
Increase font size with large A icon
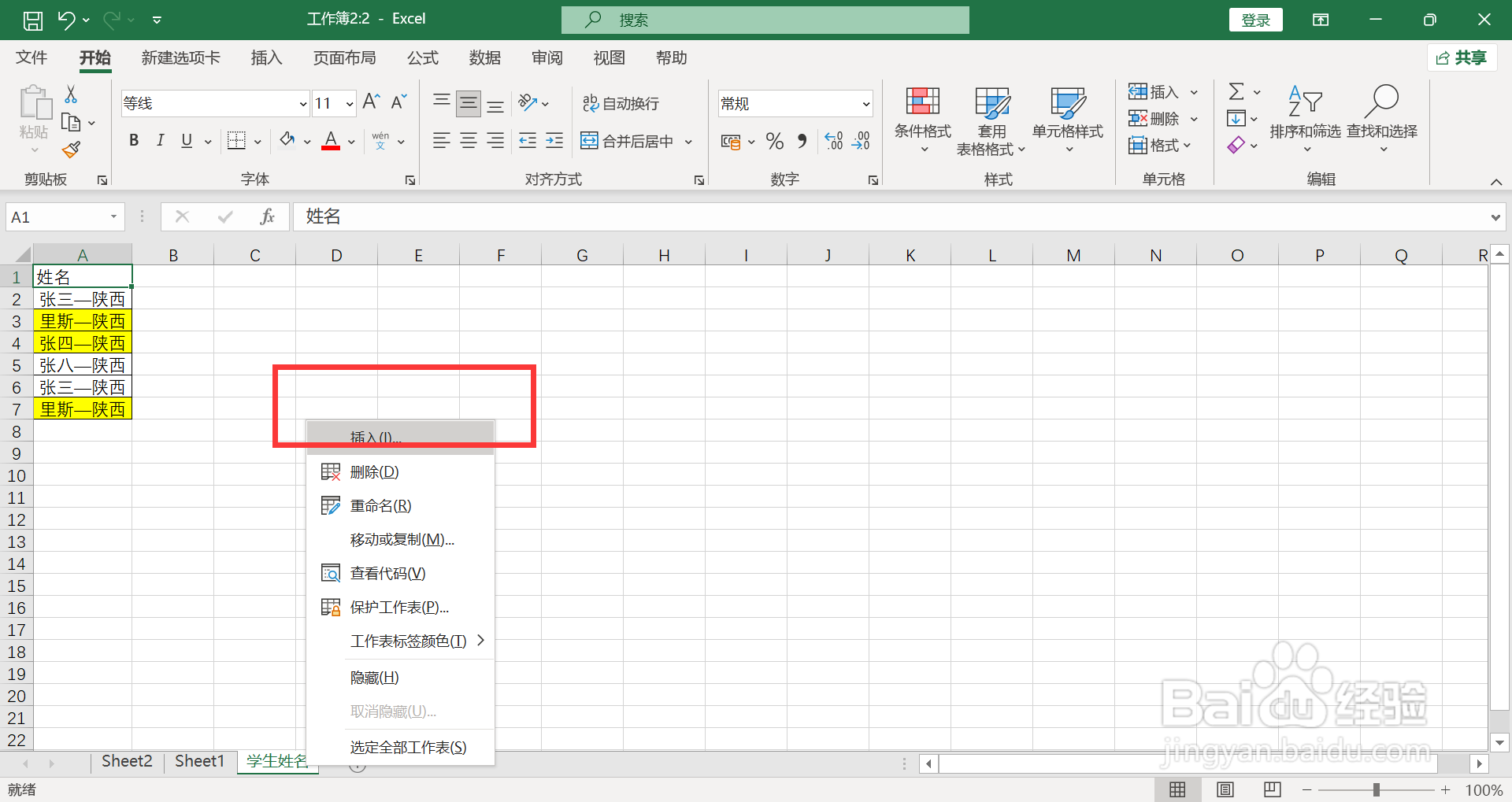pos(371,102)
